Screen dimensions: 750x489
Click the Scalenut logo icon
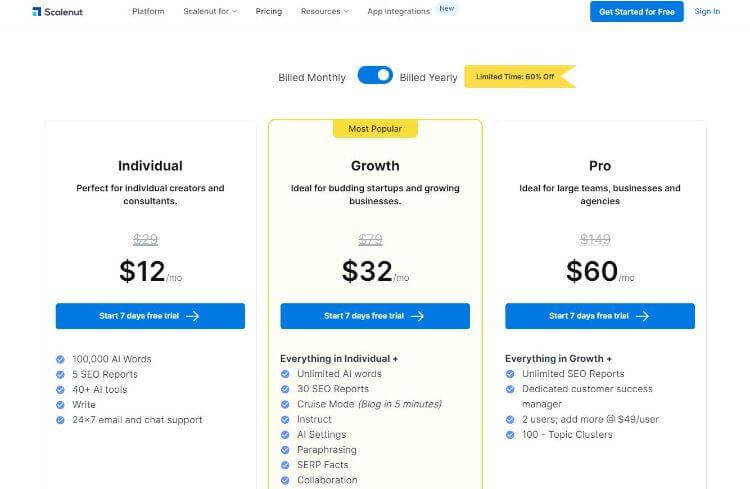pyautogui.click(x=36, y=12)
